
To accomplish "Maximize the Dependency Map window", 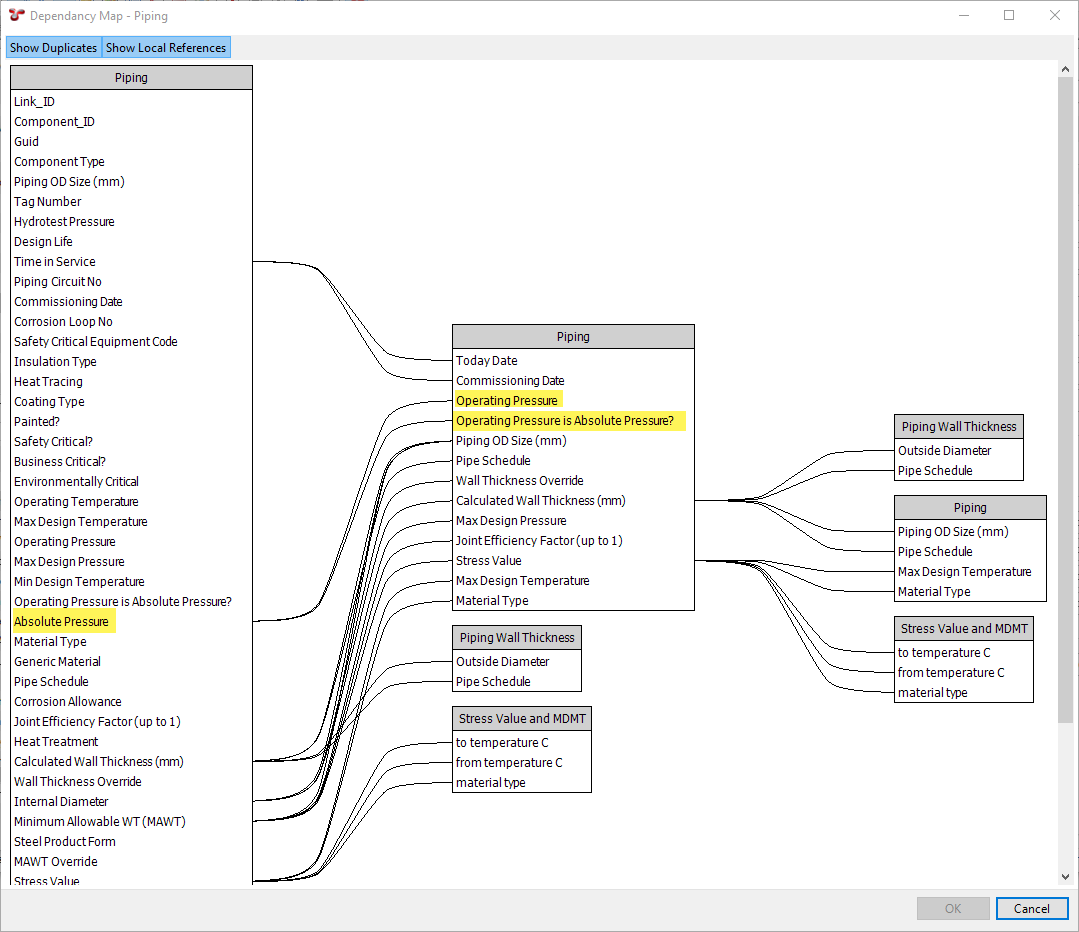I will [x=1009, y=15].
